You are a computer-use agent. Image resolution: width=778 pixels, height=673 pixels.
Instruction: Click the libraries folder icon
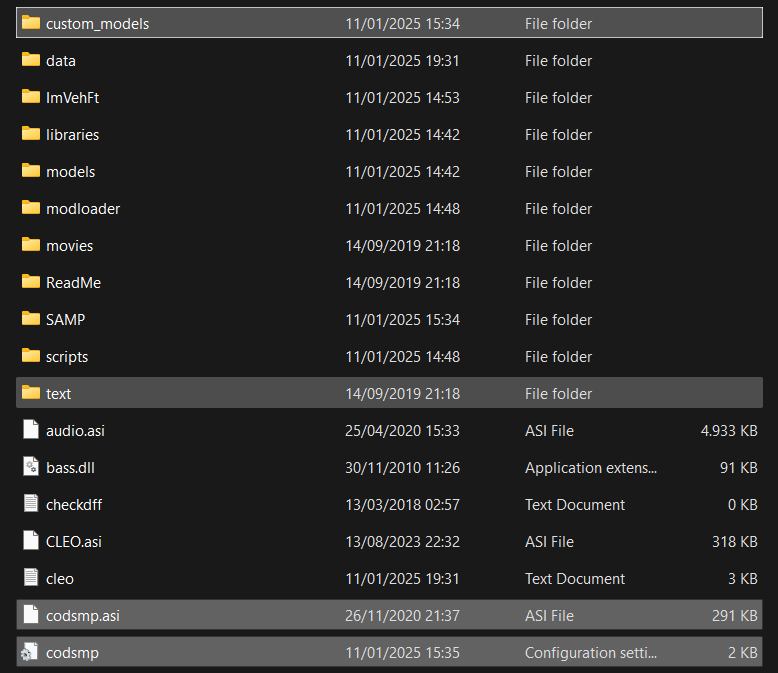31,134
